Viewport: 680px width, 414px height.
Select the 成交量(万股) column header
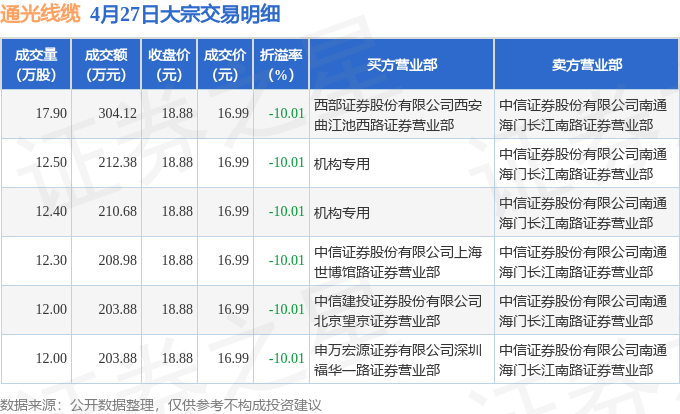point(36,65)
